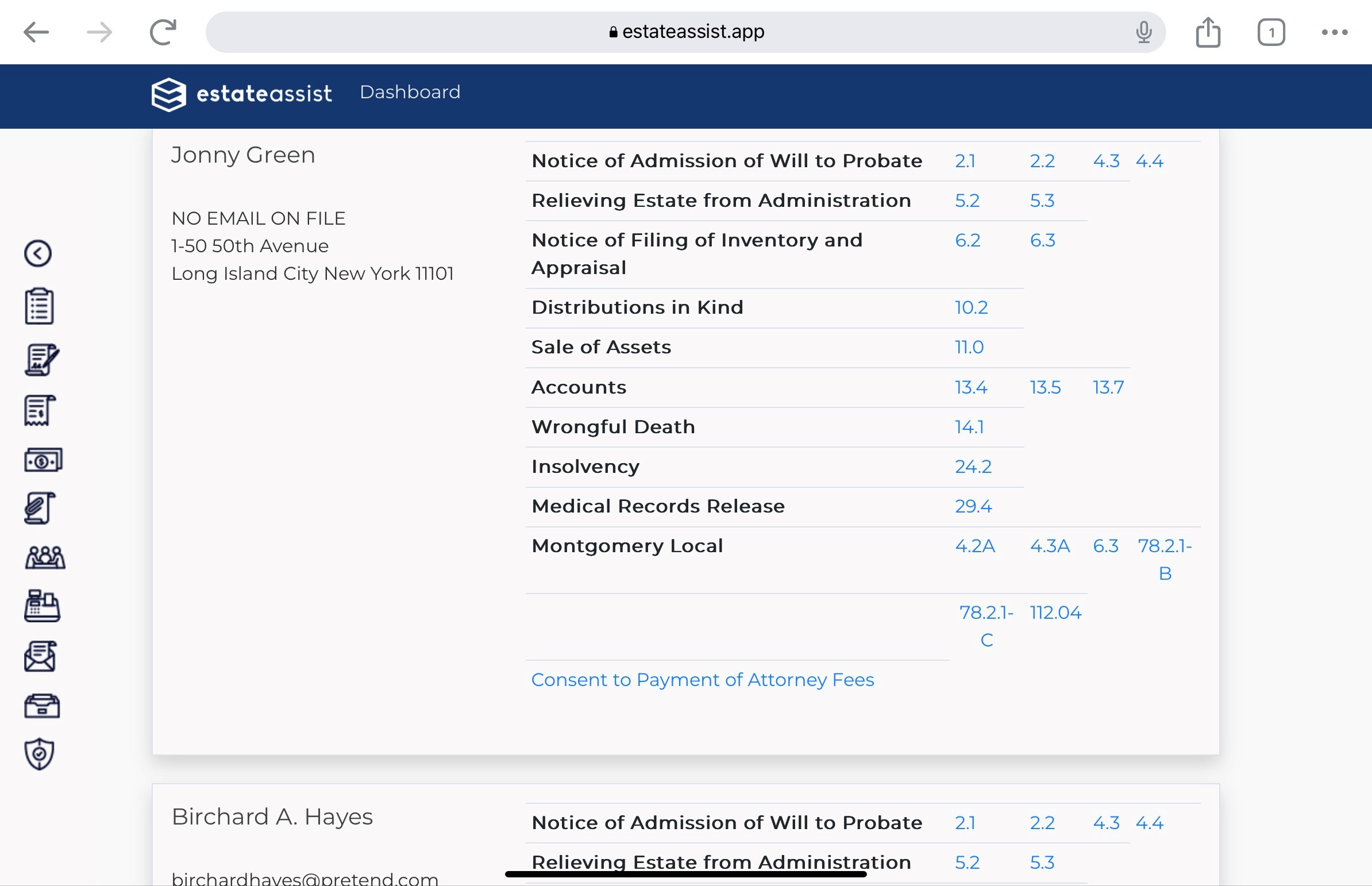
Task: Open the shield badge sidebar icon
Action: pyautogui.click(x=39, y=754)
